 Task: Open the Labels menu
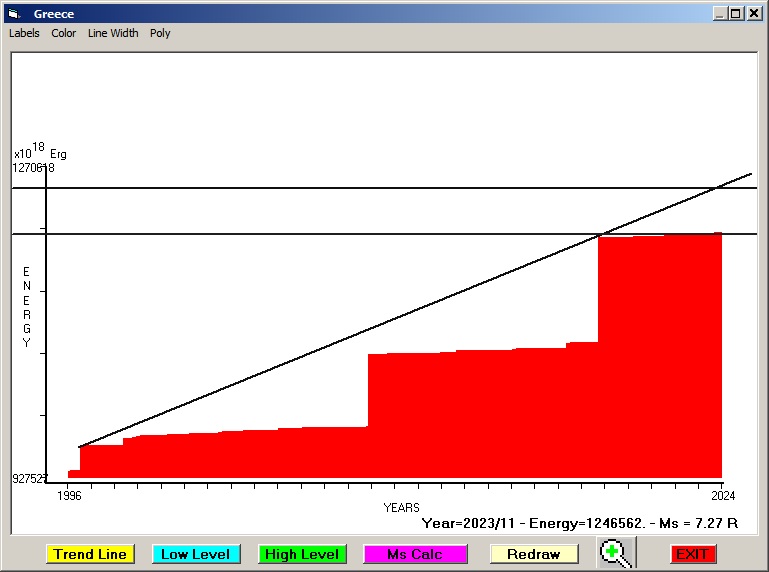click(24, 33)
